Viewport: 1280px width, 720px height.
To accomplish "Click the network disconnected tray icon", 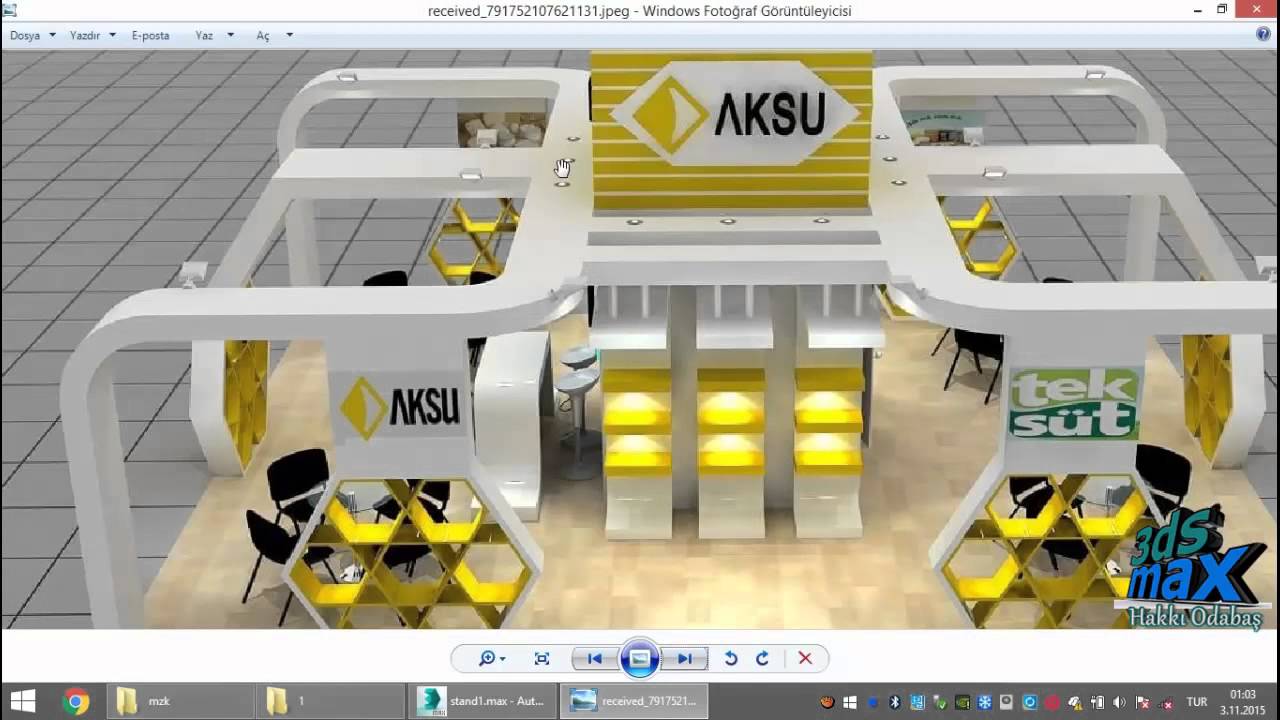I will [1167, 703].
